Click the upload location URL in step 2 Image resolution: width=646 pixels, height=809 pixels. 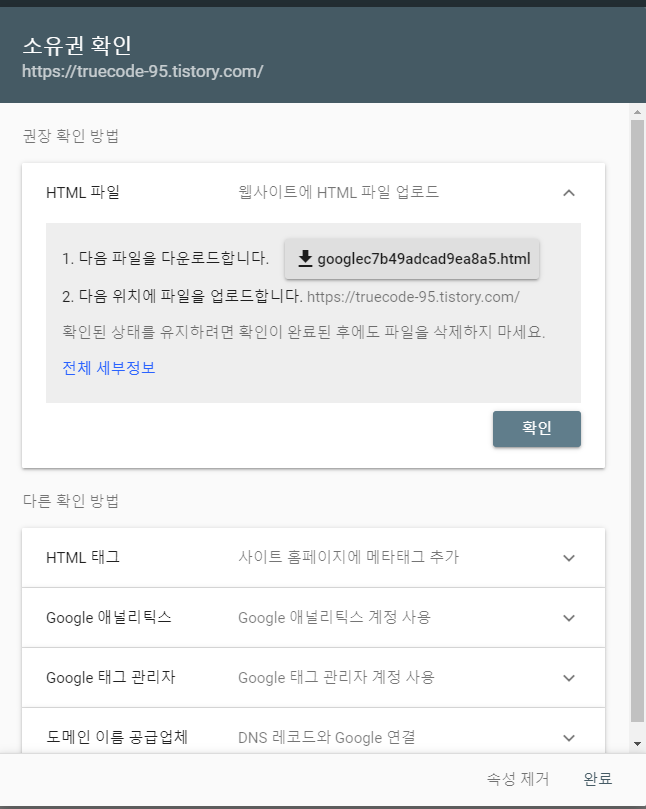click(x=413, y=297)
